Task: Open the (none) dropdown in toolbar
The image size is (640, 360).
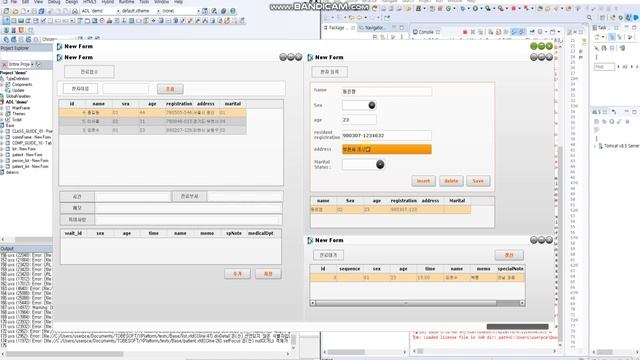Action: [198, 11]
